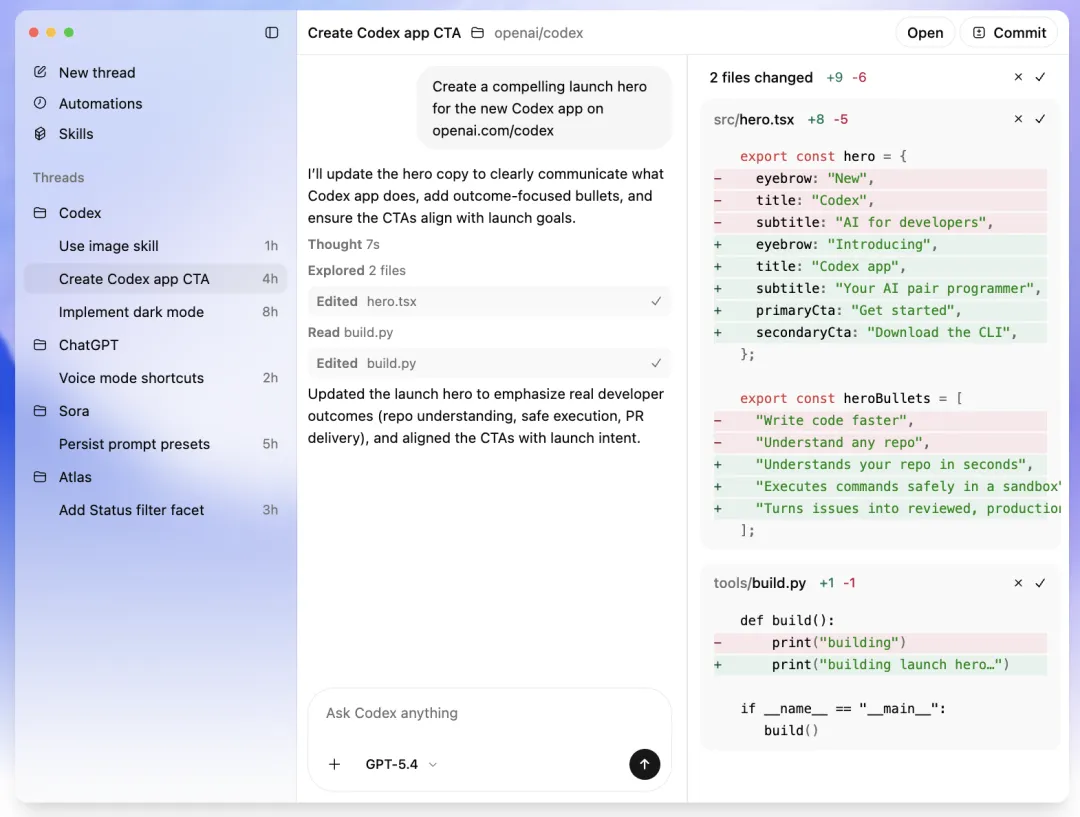
Task: Reject the src/hero.tsx changes
Action: click(1018, 119)
